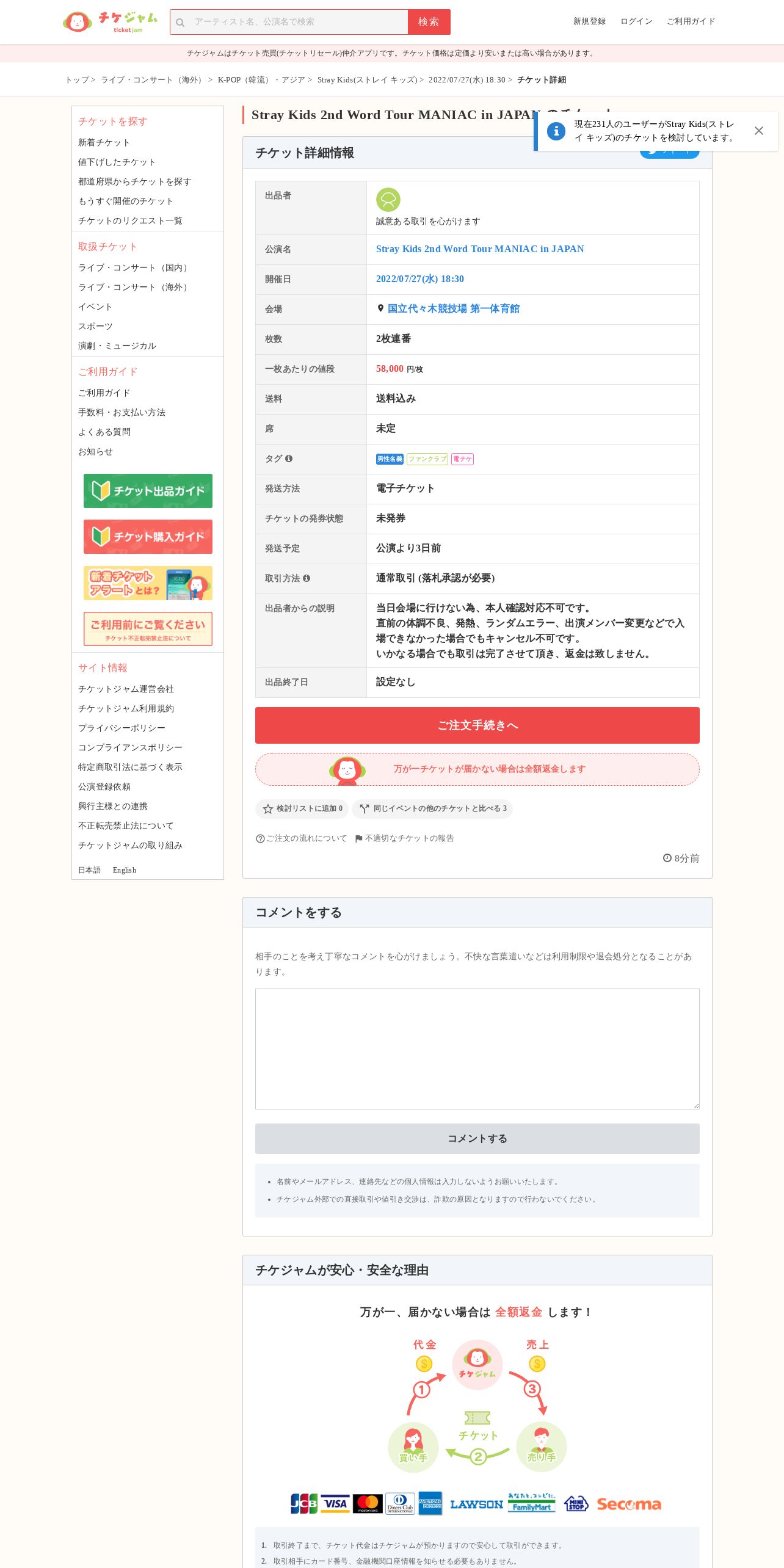Open 都道府県からチケットを探す sidebar link
The width and height of the screenshot is (784, 1568).
(x=134, y=182)
